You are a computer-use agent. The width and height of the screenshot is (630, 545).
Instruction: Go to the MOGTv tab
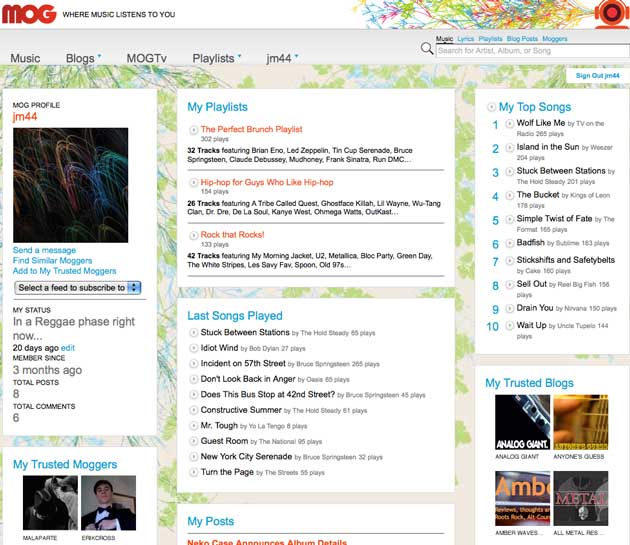click(147, 59)
